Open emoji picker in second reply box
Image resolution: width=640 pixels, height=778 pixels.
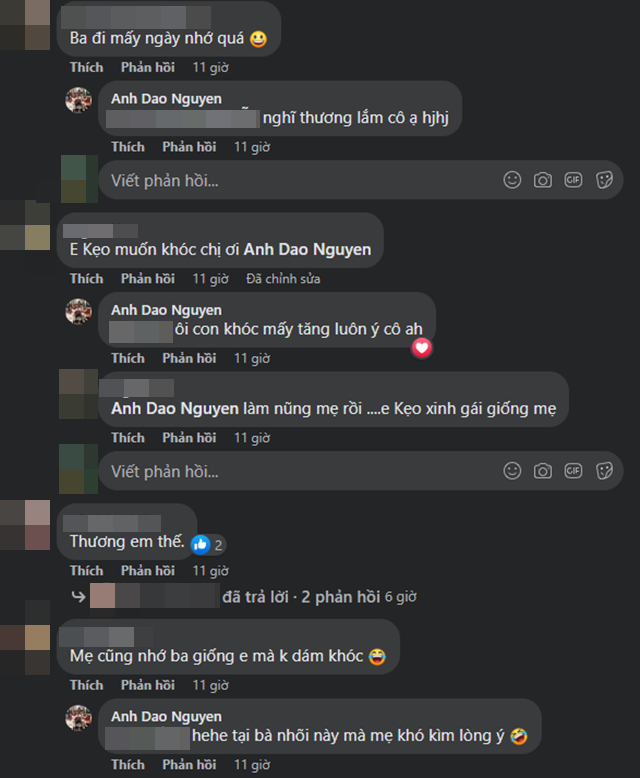(x=512, y=470)
